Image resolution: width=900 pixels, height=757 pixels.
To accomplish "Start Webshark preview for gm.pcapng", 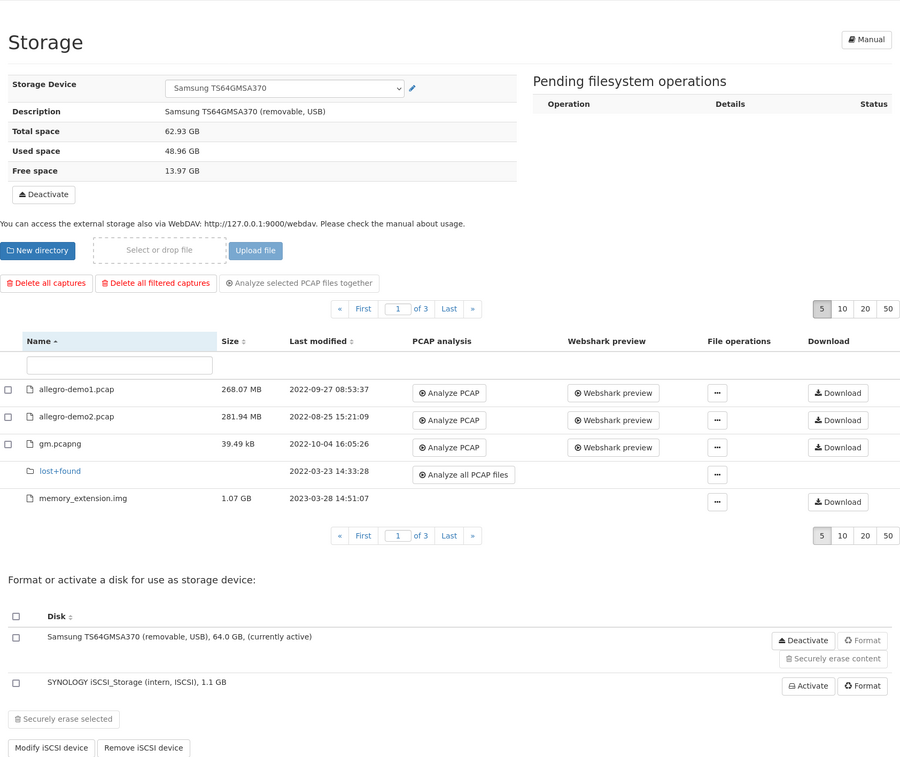I will click(613, 448).
